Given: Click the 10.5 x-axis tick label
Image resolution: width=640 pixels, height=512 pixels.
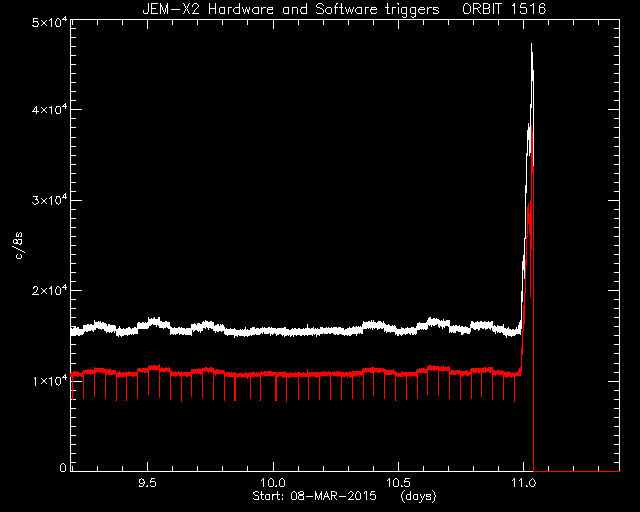Looking at the screenshot, I should pos(398,483).
